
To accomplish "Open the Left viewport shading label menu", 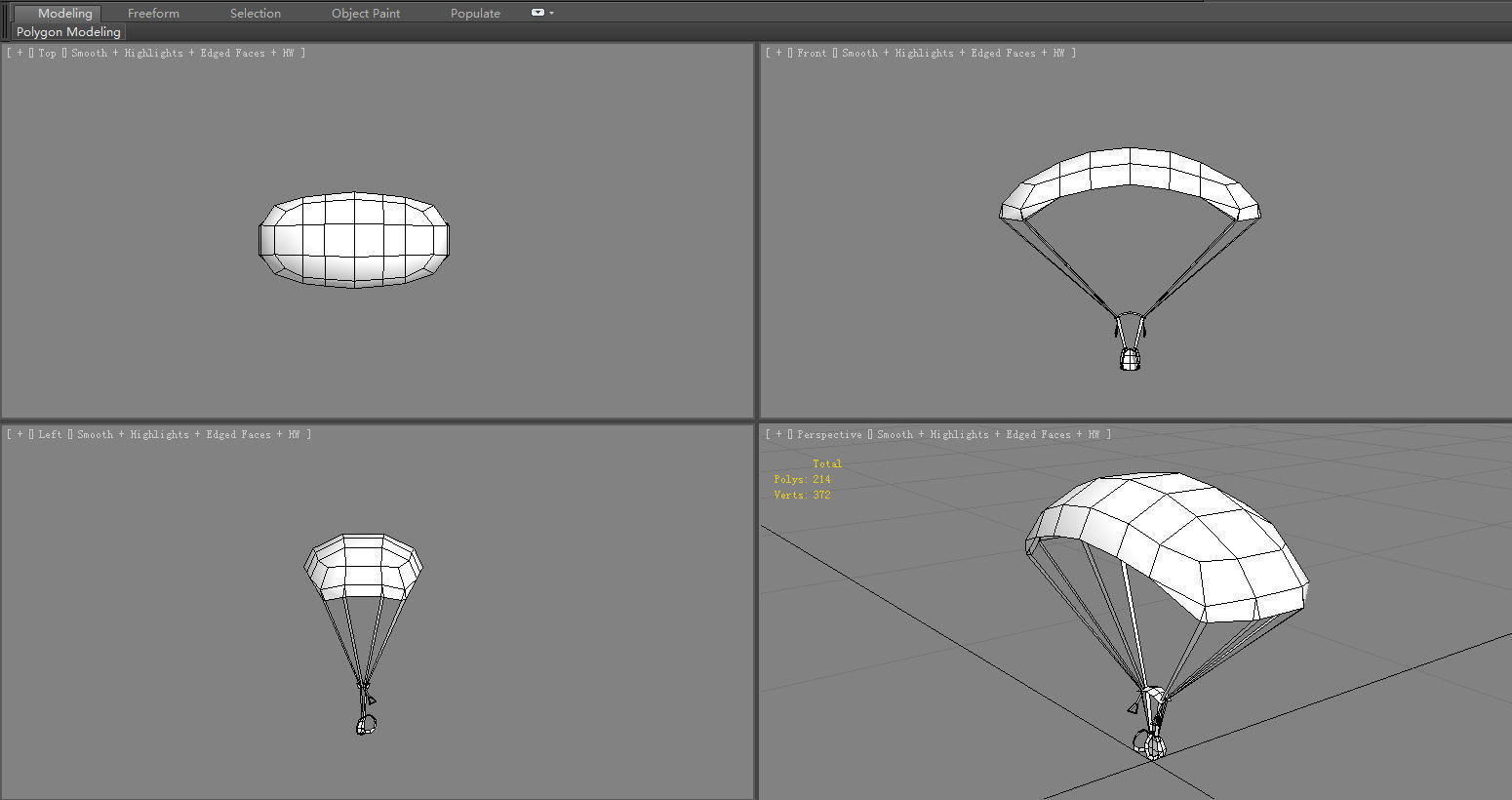I will click(x=188, y=434).
